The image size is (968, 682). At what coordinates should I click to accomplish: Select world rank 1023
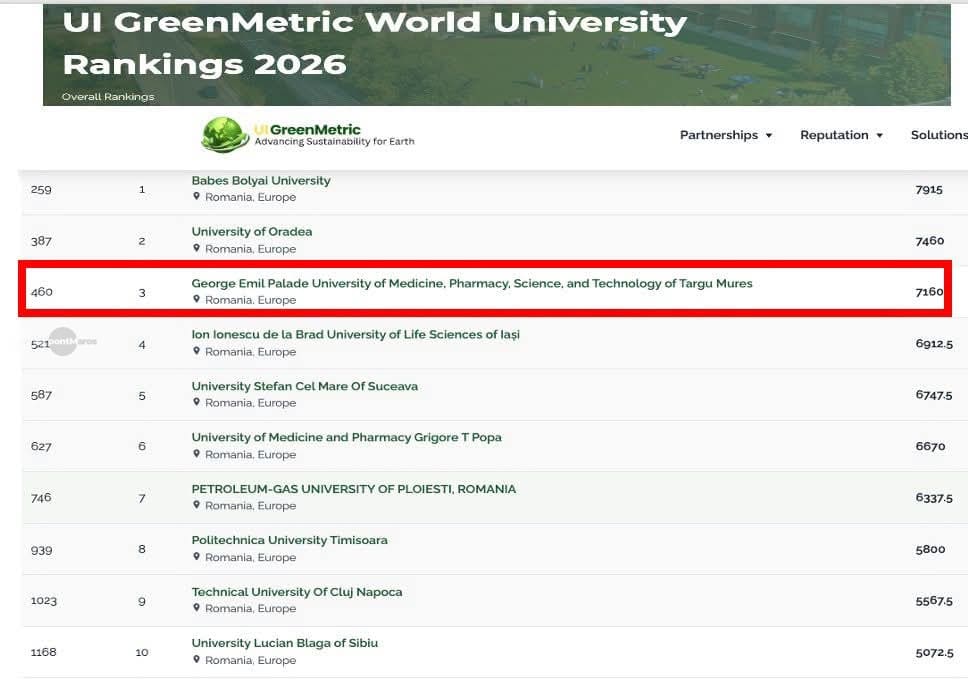[44, 601]
